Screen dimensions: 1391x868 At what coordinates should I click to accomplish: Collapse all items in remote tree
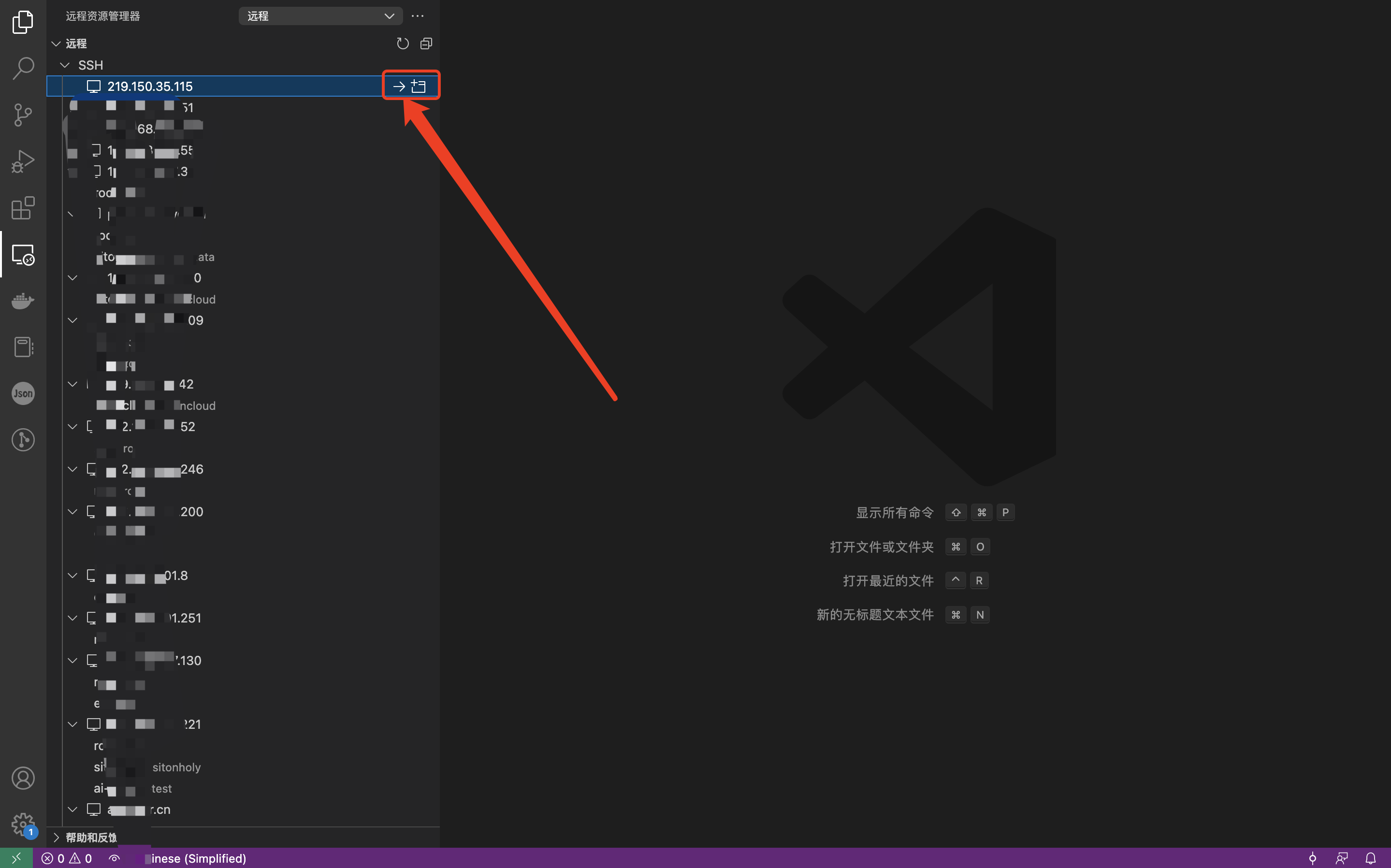(426, 43)
